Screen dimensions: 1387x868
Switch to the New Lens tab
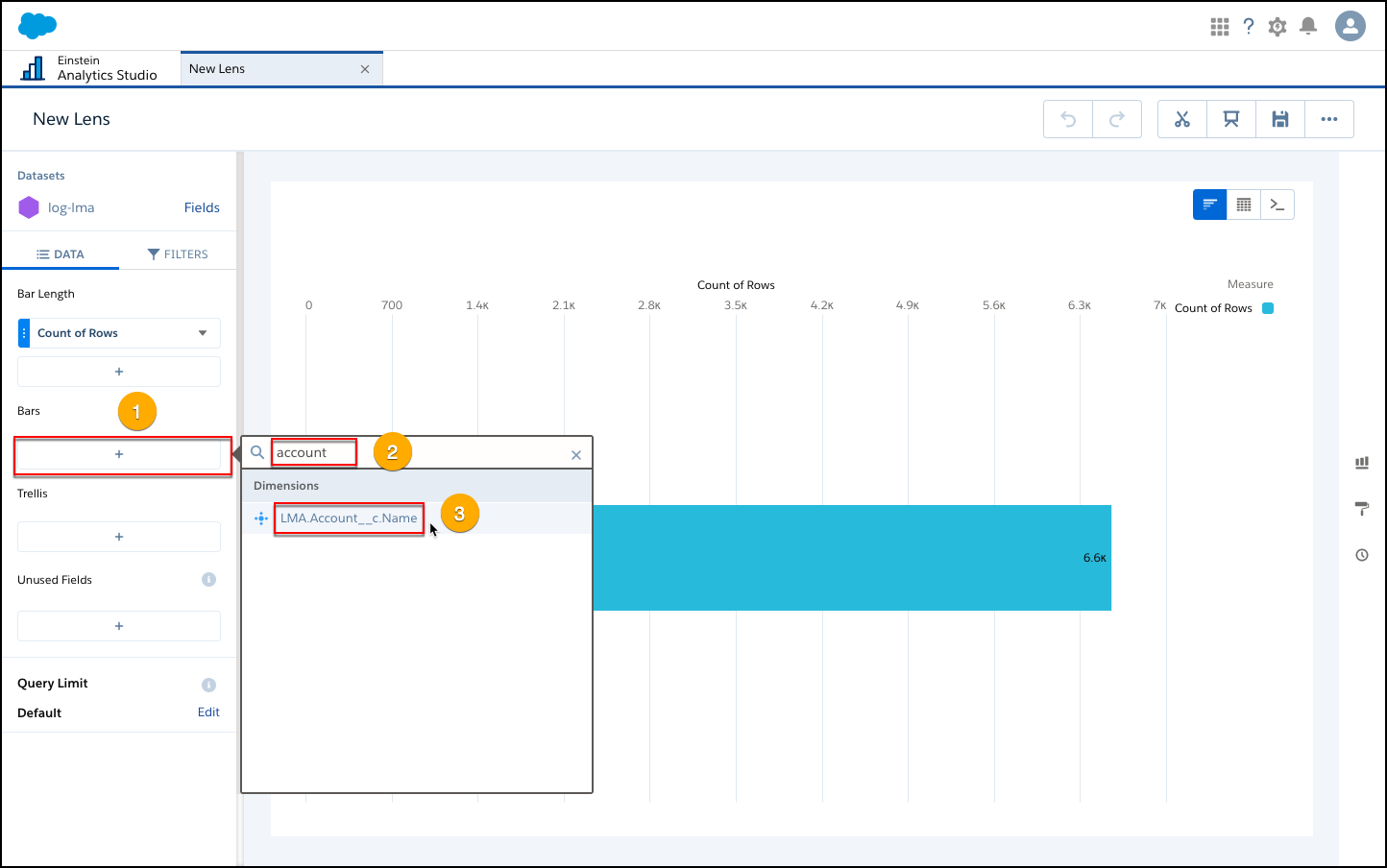pyautogui.click(x=281, y=69)
